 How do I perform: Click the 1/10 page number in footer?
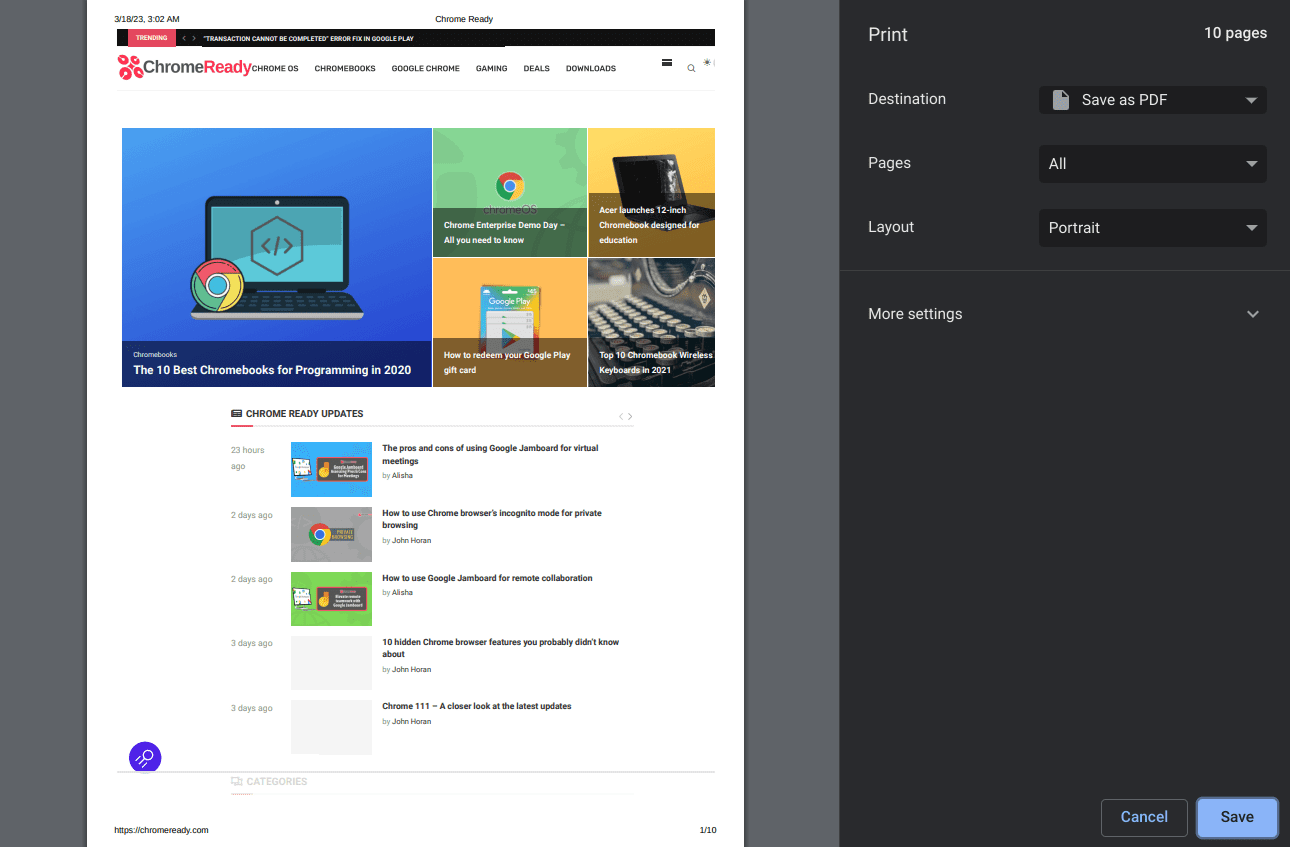click(708, 830)
